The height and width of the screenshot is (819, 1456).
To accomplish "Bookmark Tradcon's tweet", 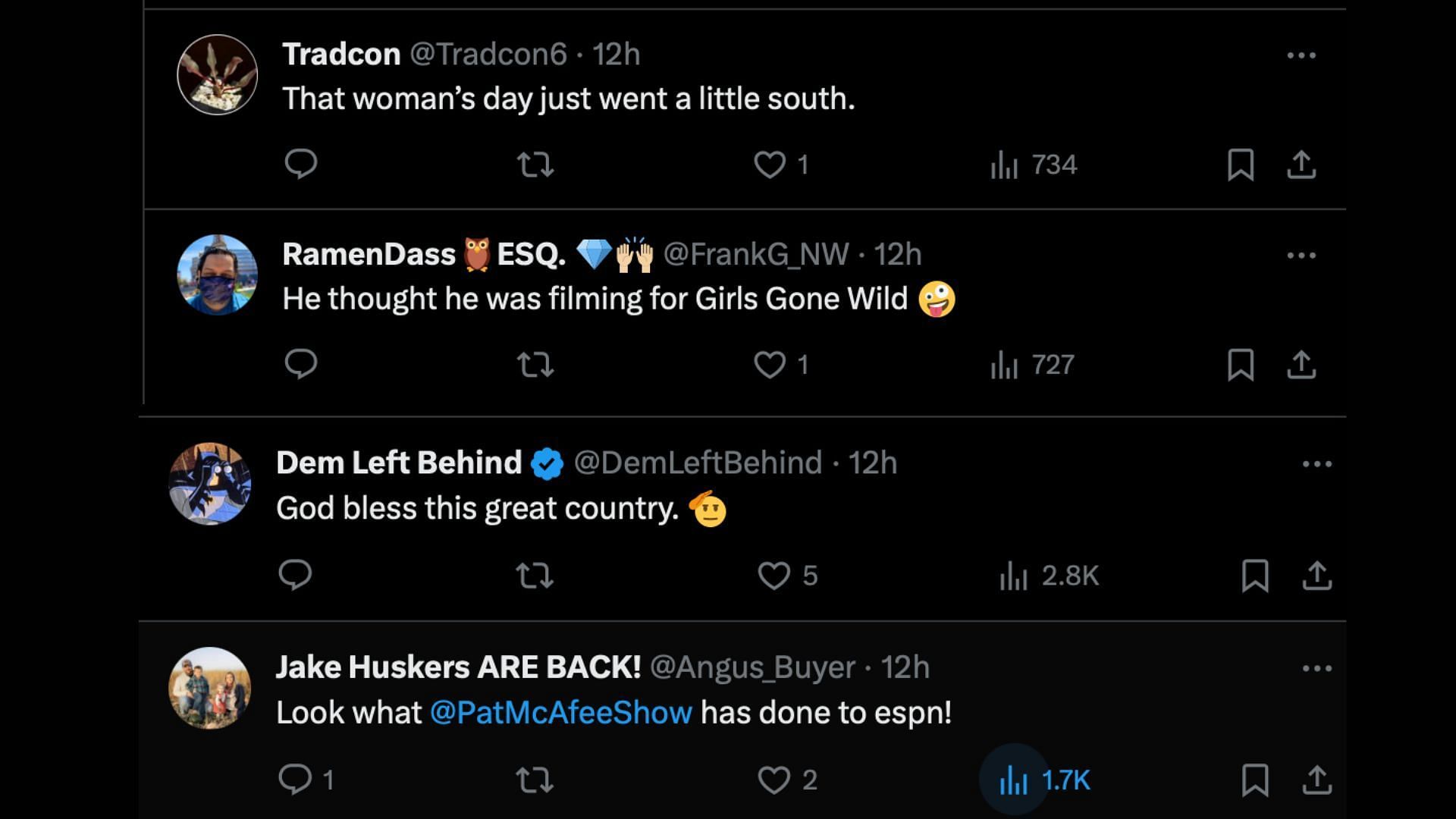I will pyautogui.click(x=1241, y=165).
